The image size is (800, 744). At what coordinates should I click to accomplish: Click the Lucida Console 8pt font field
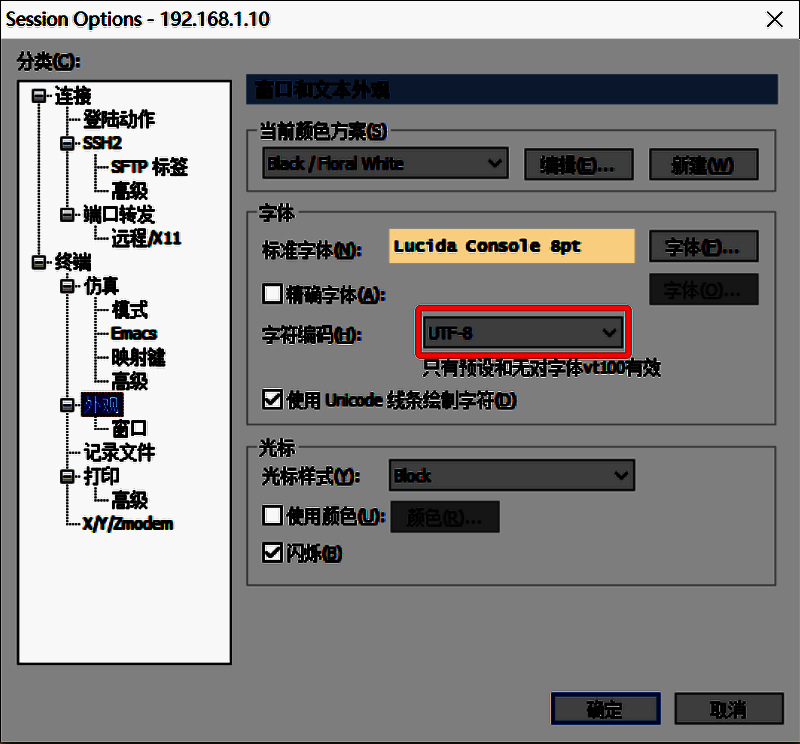(511, 245)
